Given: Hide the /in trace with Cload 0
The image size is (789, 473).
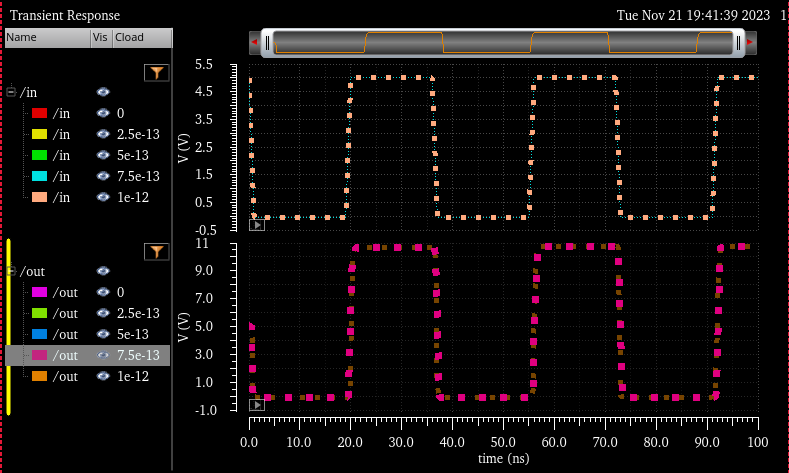Looking at the screenshot, I should click(x=103, y=113).
